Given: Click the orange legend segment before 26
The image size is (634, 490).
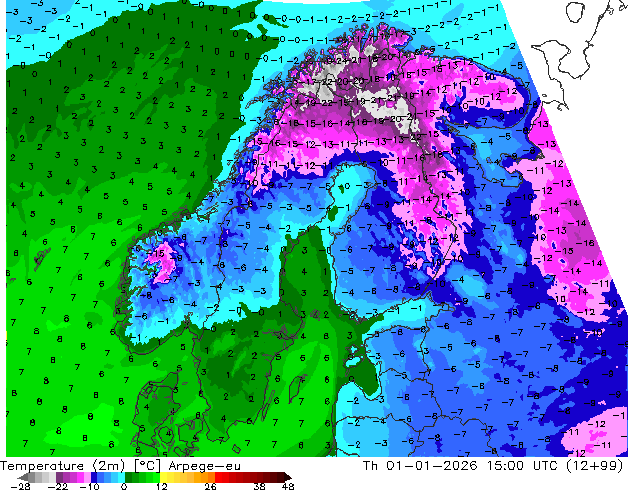Looking at the screenshot, I should point(211,477).
